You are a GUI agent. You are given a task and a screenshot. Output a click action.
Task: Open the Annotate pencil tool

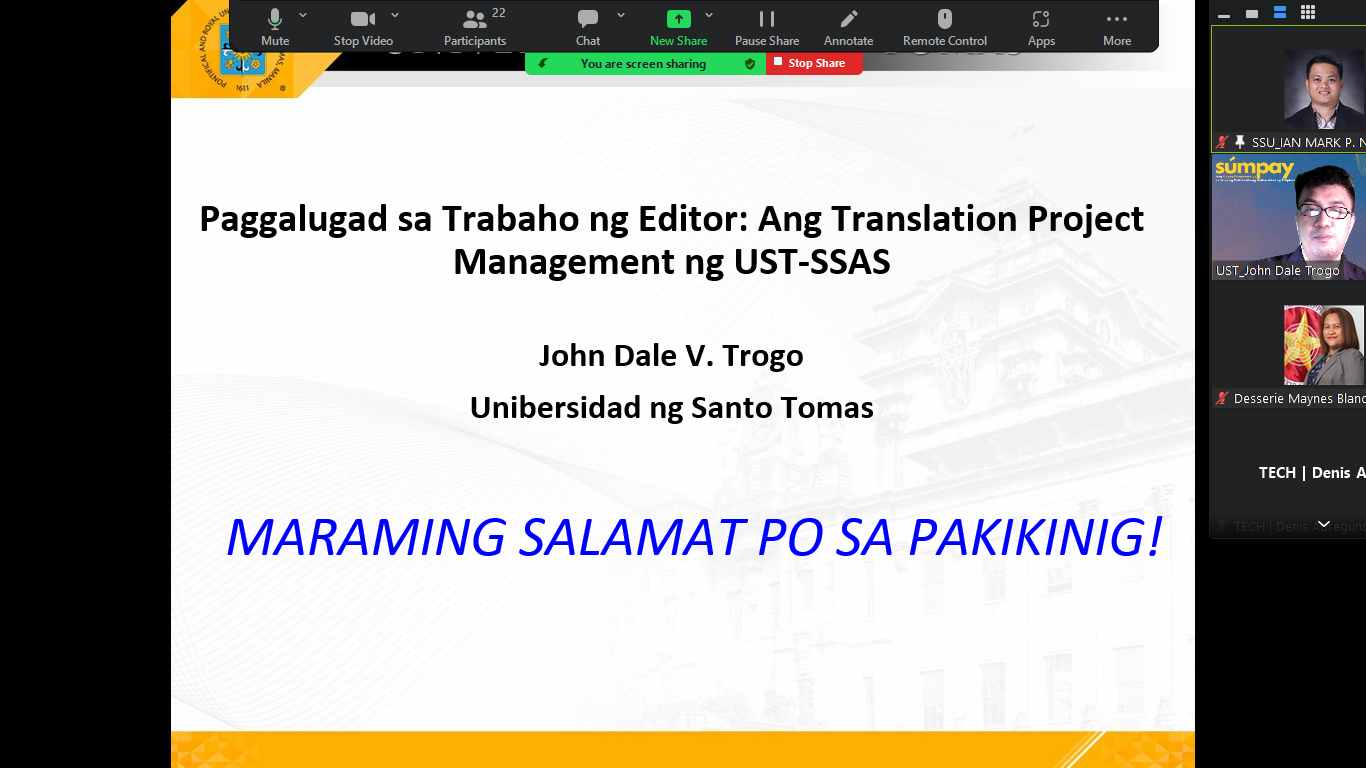coord(848,27)
